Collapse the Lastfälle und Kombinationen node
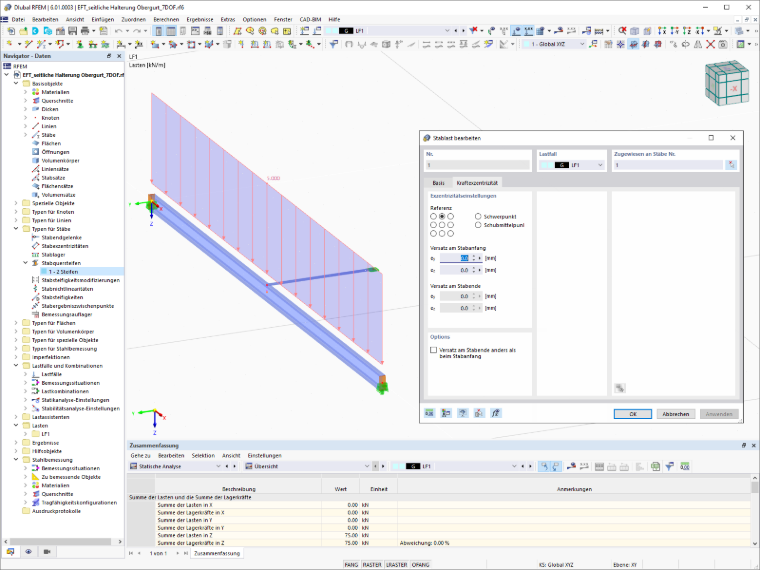760x570 pixels. (x=16, y=366)
